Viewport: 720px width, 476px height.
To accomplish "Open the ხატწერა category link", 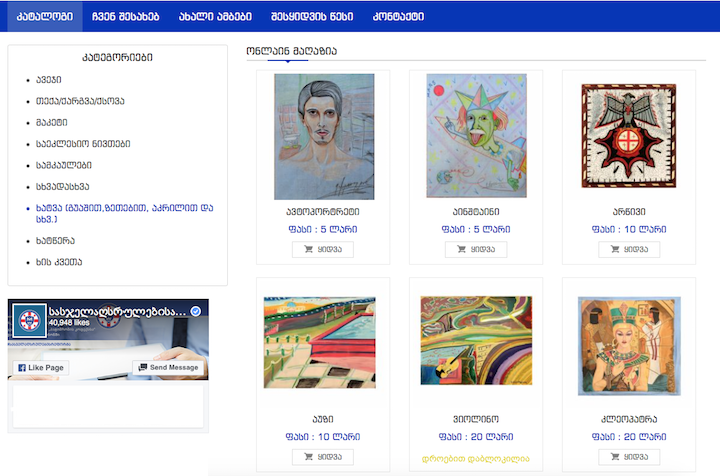I will click(56, 241).
